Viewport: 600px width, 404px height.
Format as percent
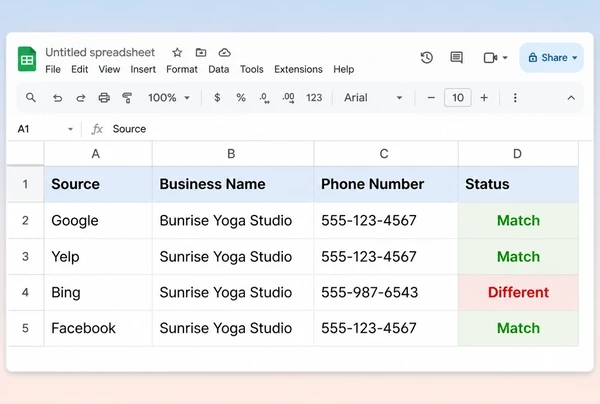point(241,98)
